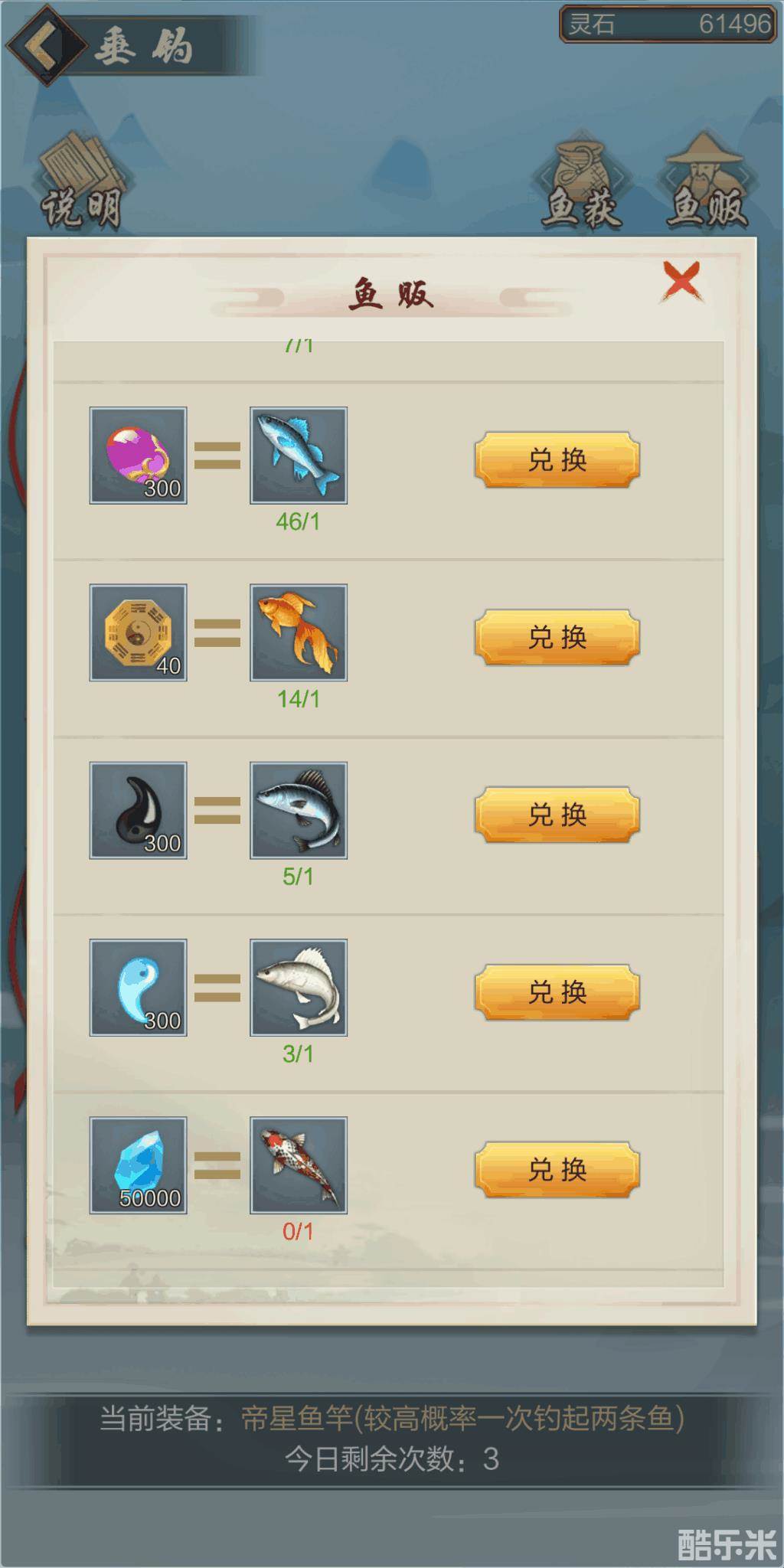Viewport: 784px width, 1568px height.
Task: Click 兑换 for the 50000 crystal
Action: [x=557, y=1170]
